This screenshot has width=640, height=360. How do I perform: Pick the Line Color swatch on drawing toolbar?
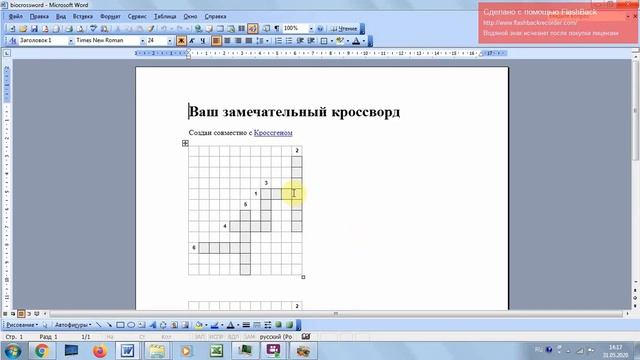[x=214, y=325]
